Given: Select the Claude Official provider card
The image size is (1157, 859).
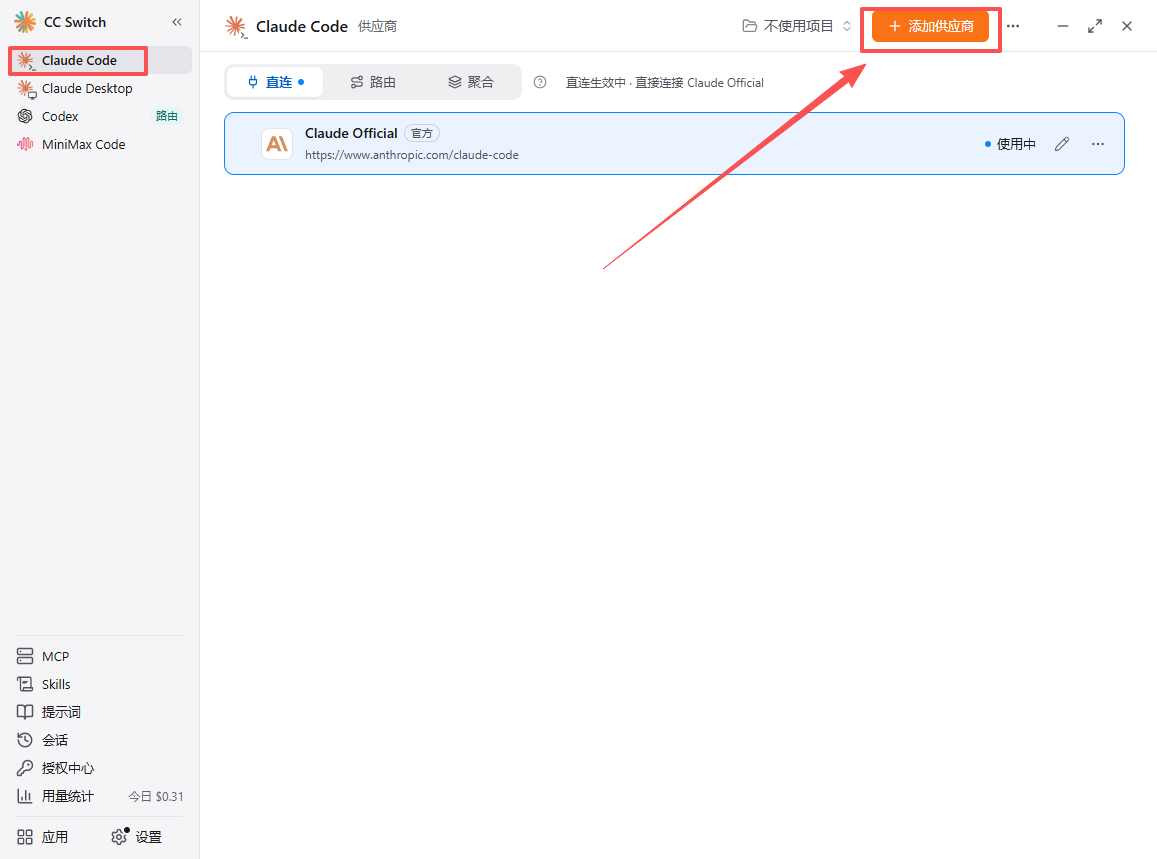Looking at the screenshot, I should tap(674, 144).
